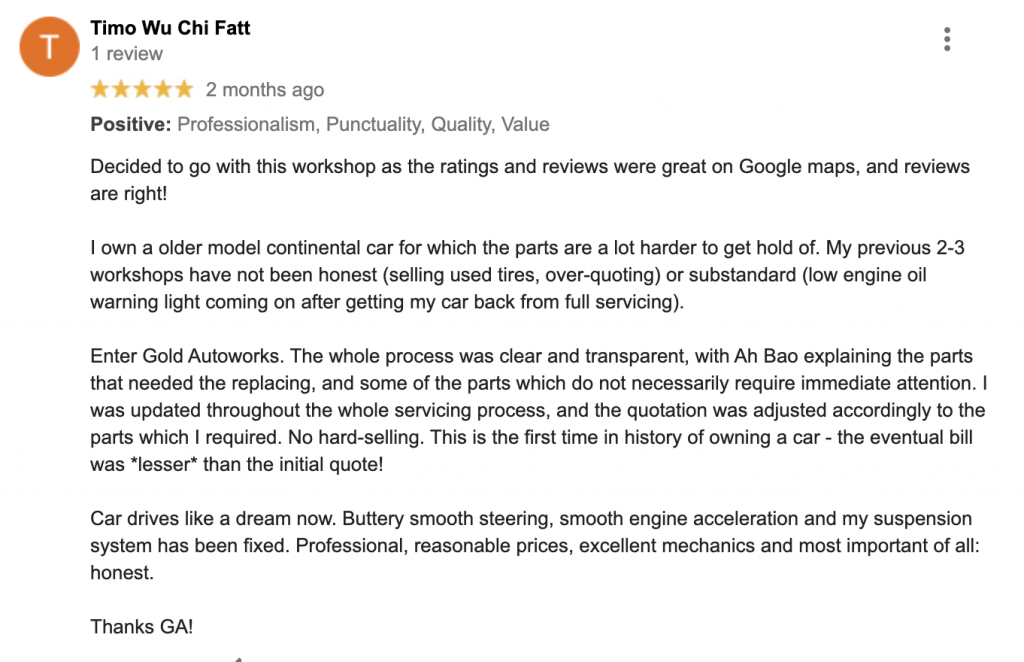Click the third gold rating star

142,89
